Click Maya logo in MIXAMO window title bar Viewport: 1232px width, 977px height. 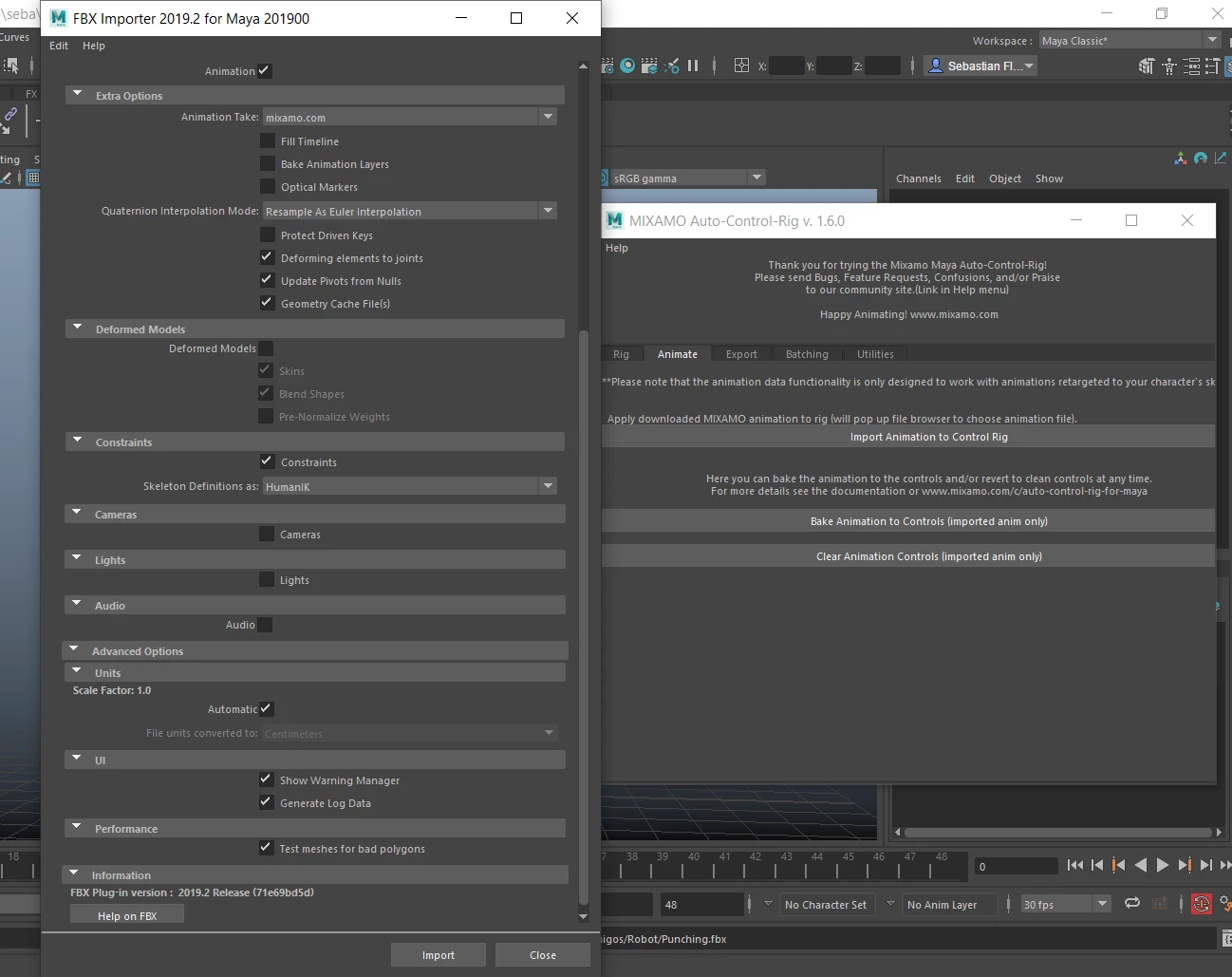point(614,220)
